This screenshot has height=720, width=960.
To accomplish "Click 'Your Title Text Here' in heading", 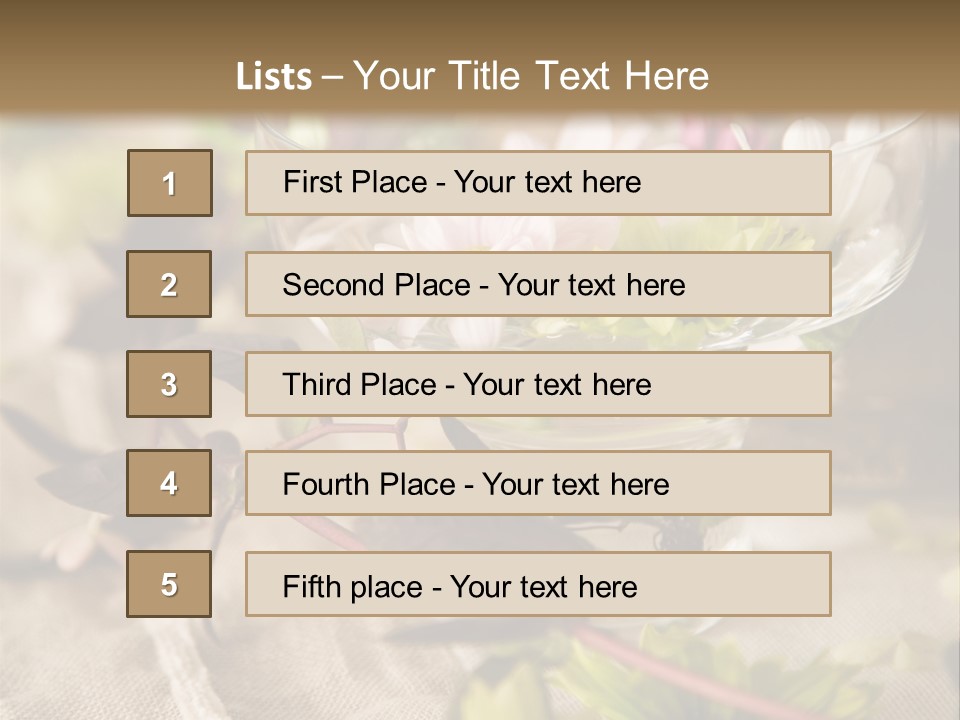I will point(531,76).
